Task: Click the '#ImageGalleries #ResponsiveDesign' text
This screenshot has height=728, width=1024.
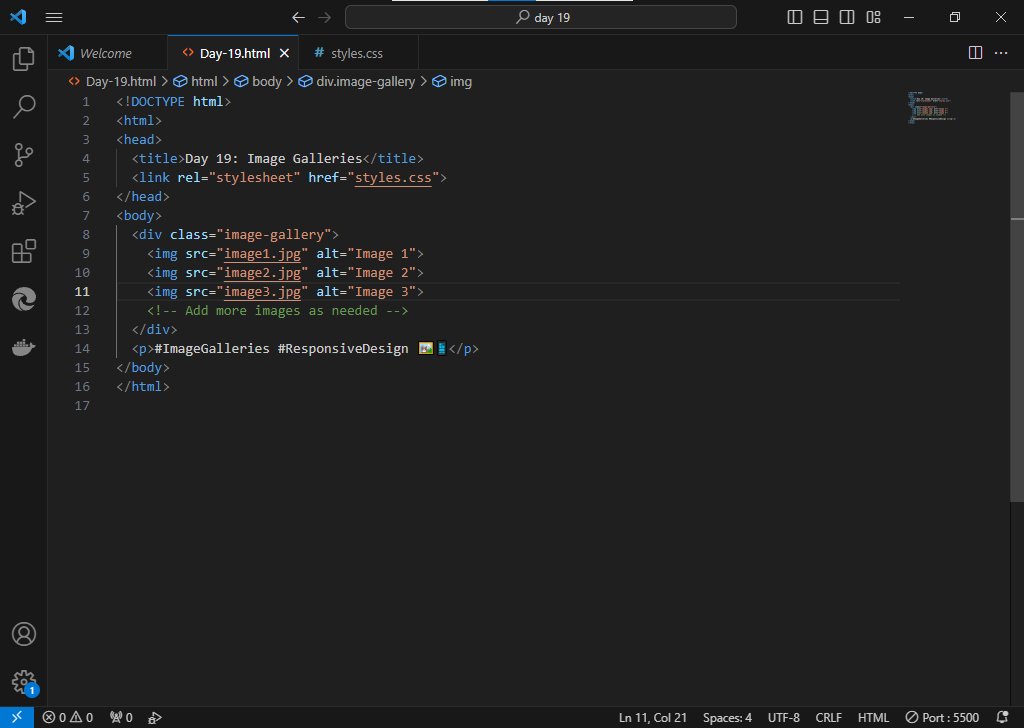Action: tap(281, 348)
